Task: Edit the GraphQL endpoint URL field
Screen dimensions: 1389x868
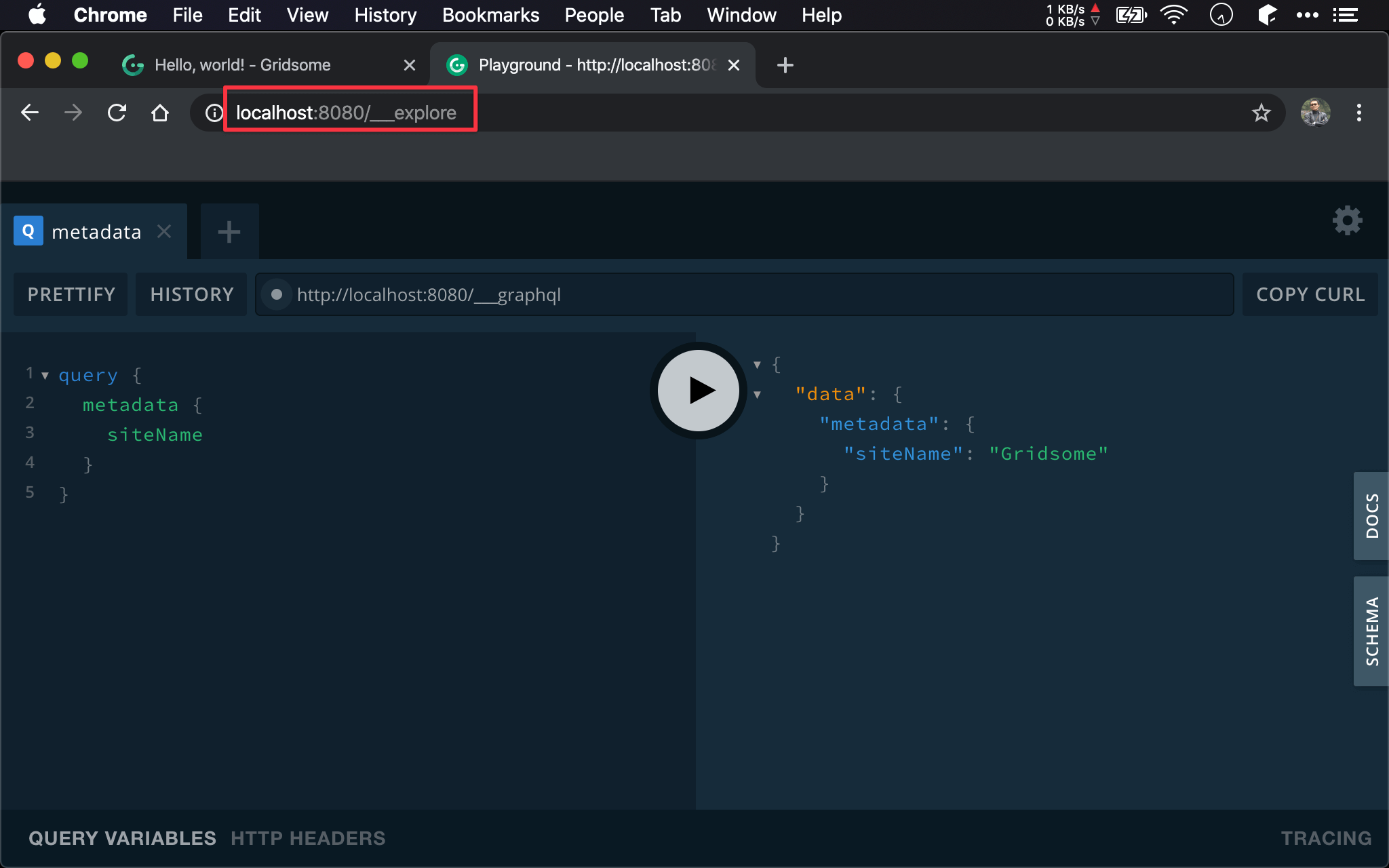Action: point(745,294)
